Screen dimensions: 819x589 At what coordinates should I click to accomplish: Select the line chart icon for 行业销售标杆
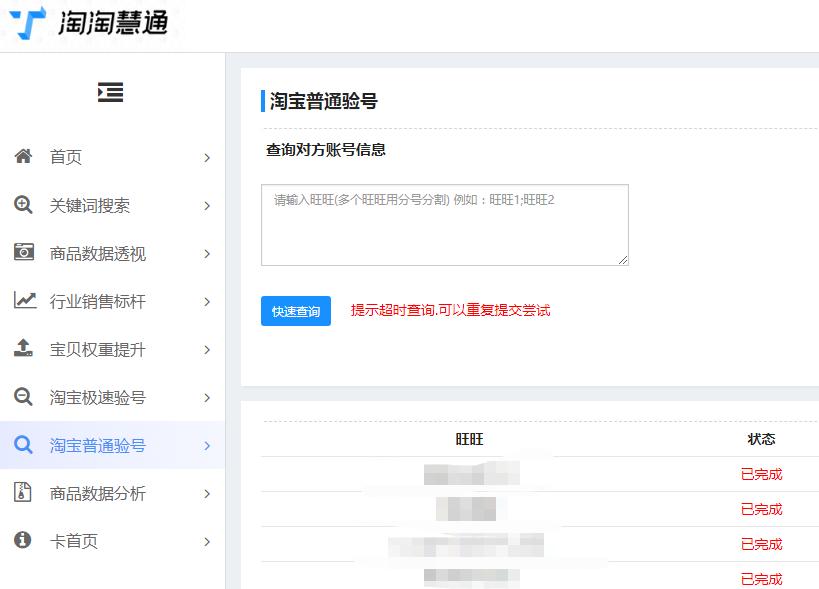(24, 301)
